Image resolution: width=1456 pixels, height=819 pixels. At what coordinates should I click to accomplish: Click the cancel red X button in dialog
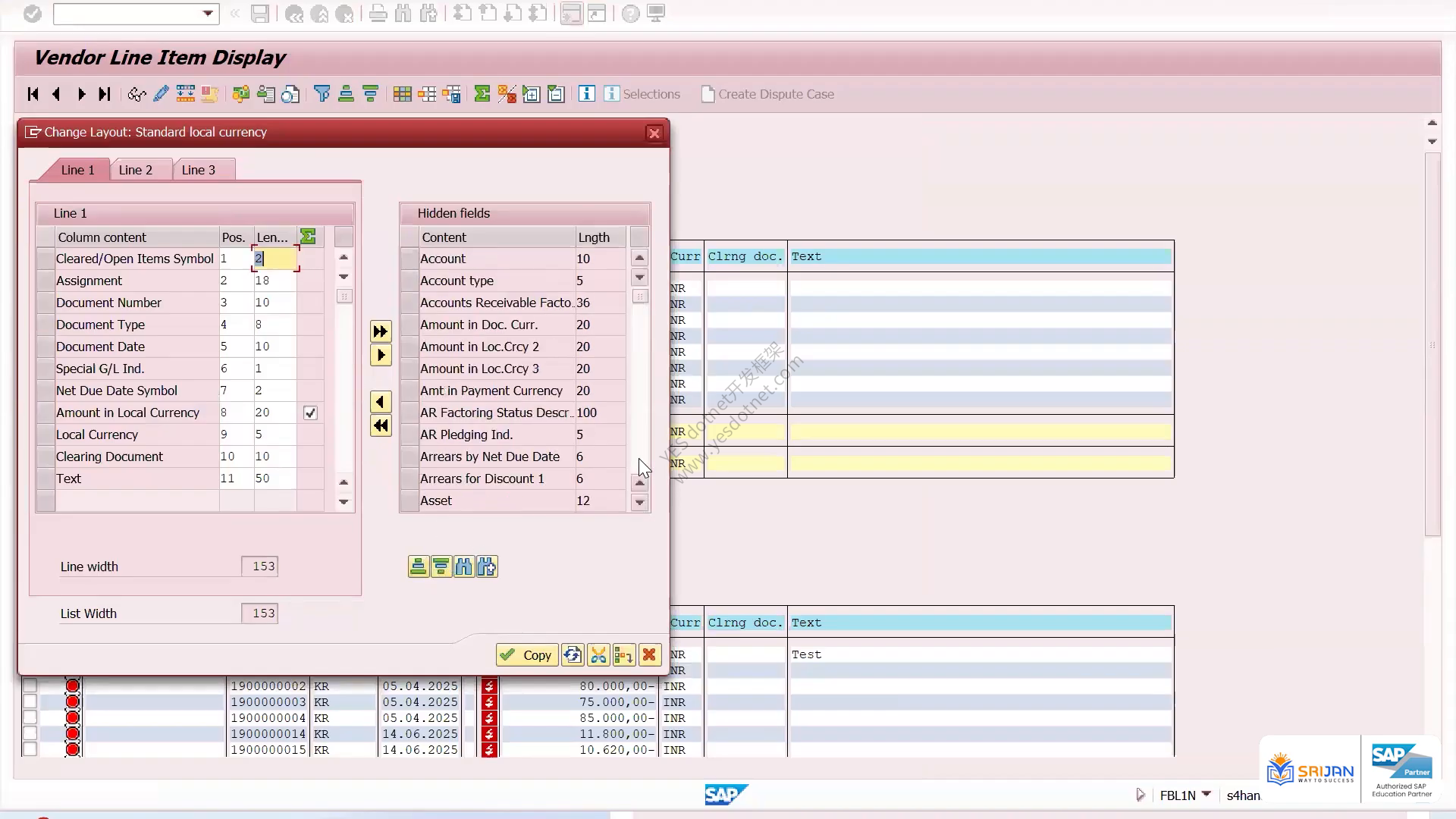649,655
